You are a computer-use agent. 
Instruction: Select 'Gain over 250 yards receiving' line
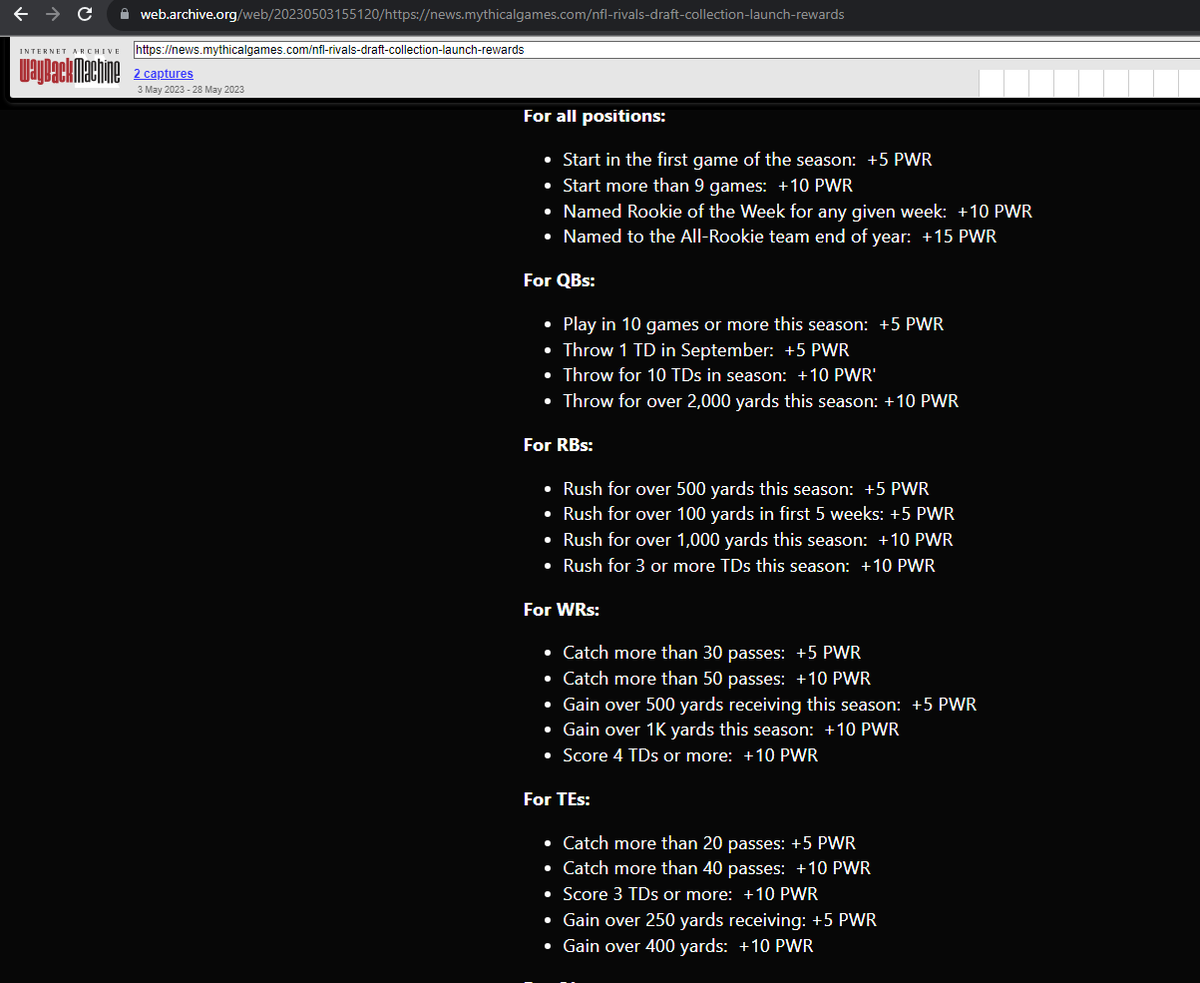720,920
